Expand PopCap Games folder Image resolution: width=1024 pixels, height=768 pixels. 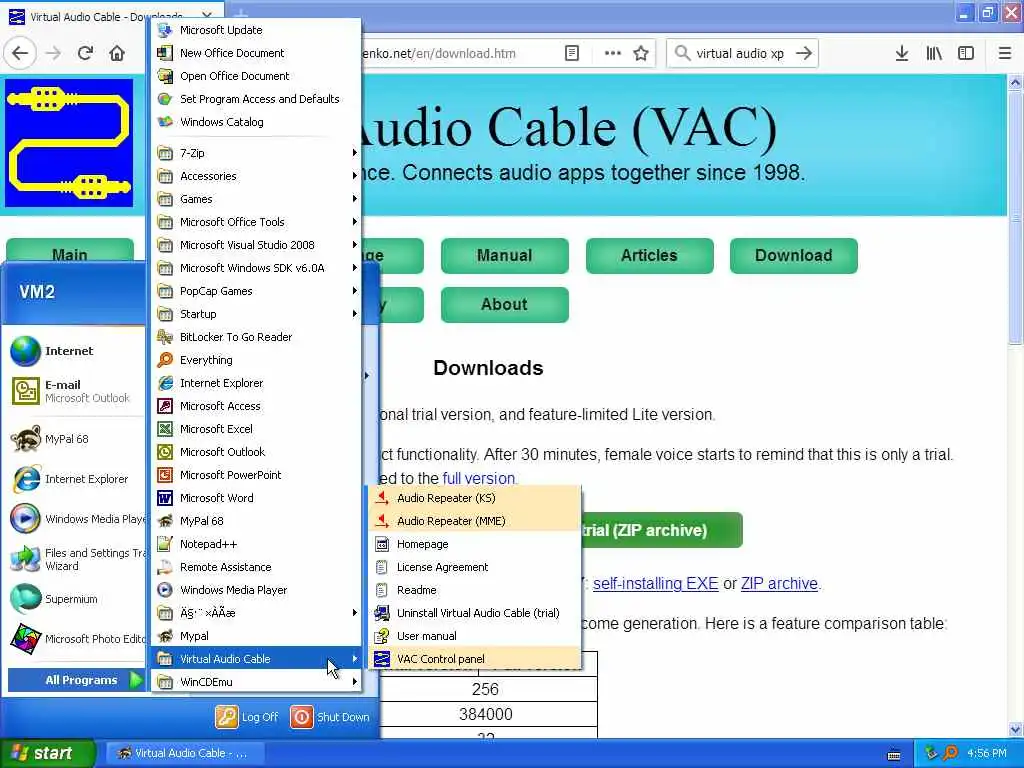coord(257,291)
